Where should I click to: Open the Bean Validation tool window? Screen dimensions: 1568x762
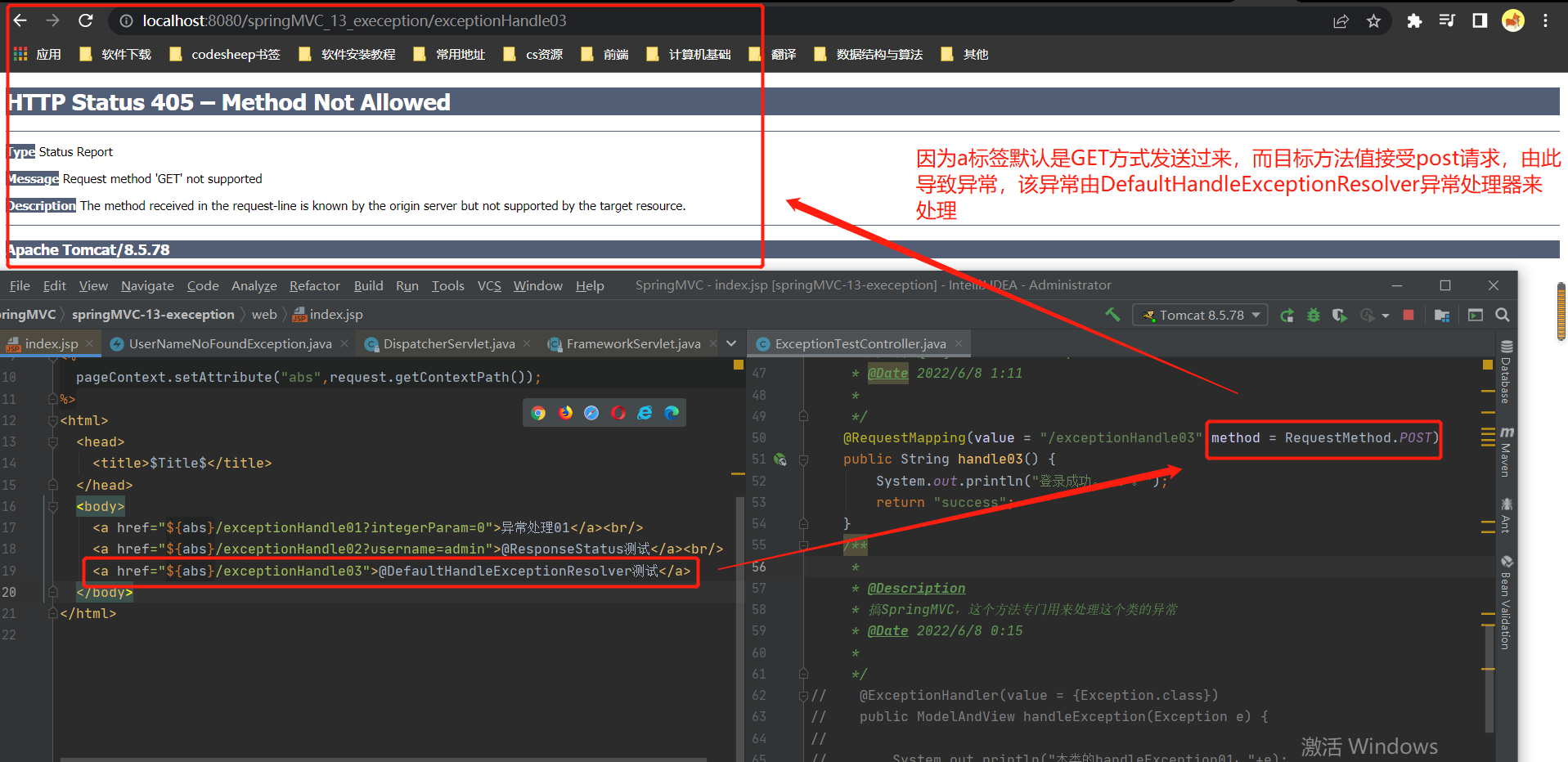click(1506, 603)
